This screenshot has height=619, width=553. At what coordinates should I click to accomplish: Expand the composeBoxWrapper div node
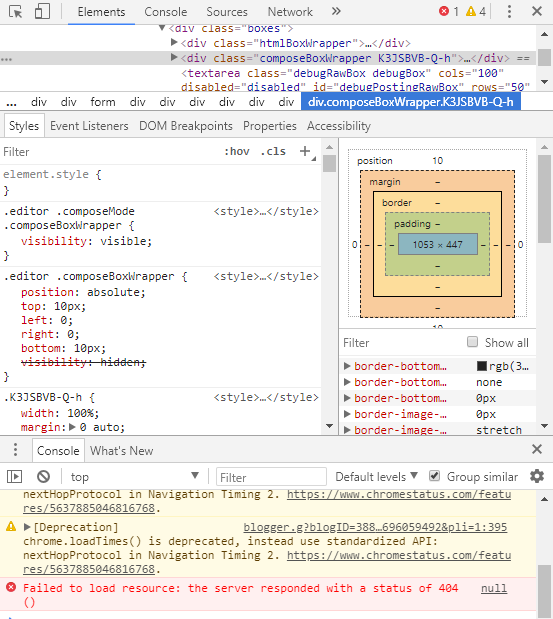(174, 57)
